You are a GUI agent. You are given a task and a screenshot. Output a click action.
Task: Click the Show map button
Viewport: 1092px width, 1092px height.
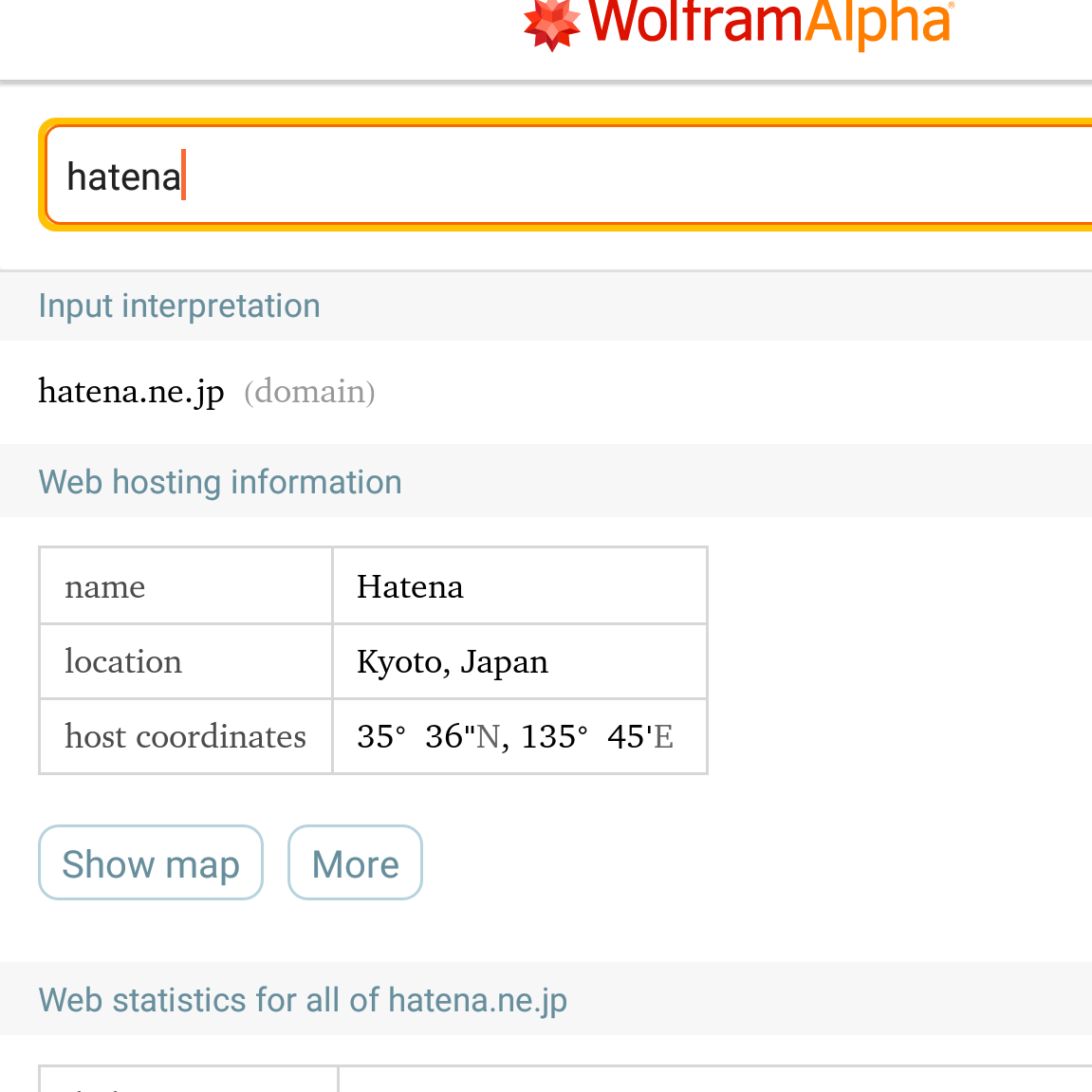(151, 862)
